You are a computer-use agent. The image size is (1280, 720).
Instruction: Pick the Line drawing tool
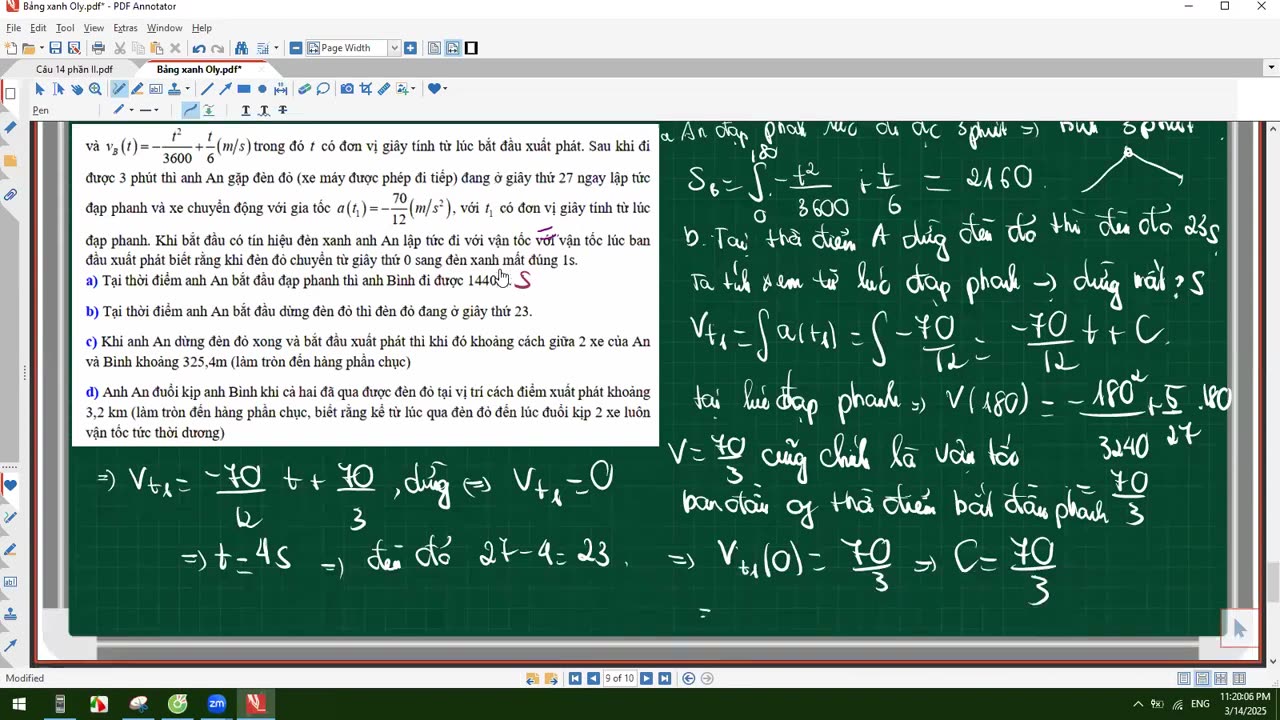tap(207, 89)
